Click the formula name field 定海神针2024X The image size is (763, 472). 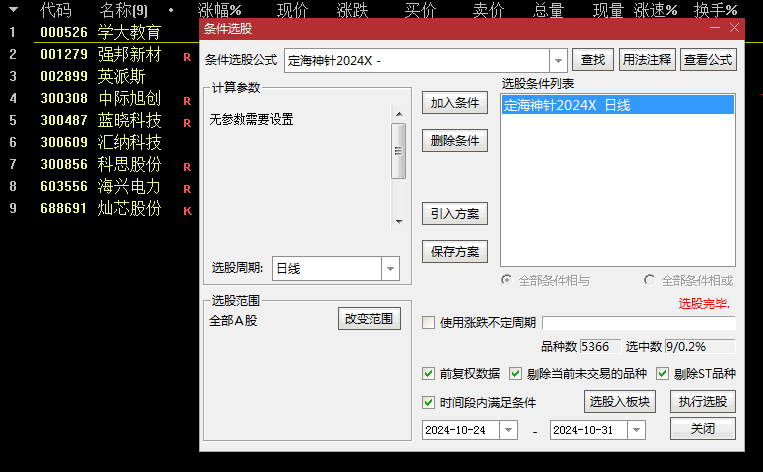pyautogui.click(x=417, y=61)
